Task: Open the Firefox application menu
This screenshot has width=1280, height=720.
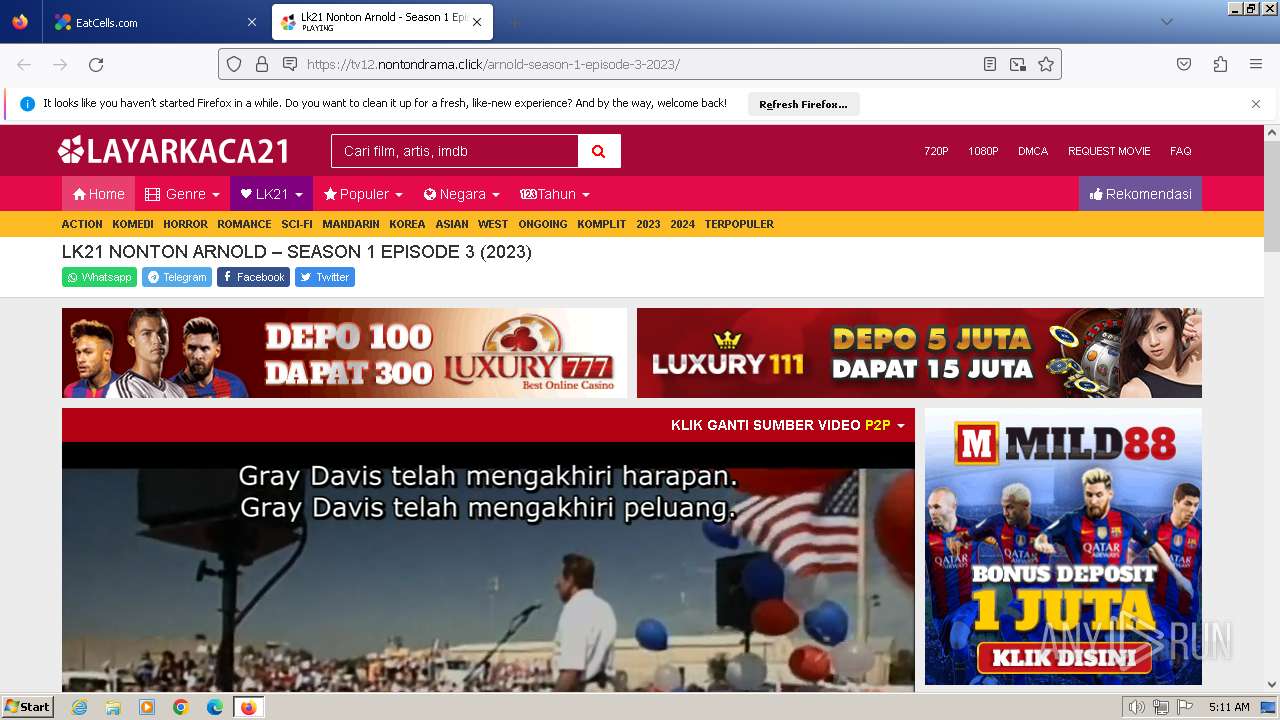Action: pyautogui.click(x=1256, y=64)
